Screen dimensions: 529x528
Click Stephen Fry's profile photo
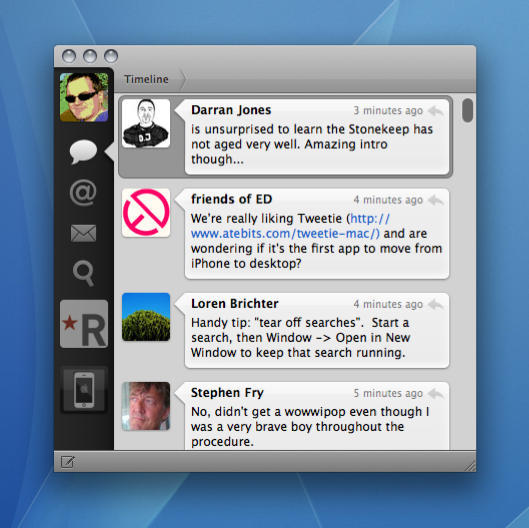coord(146,406)
